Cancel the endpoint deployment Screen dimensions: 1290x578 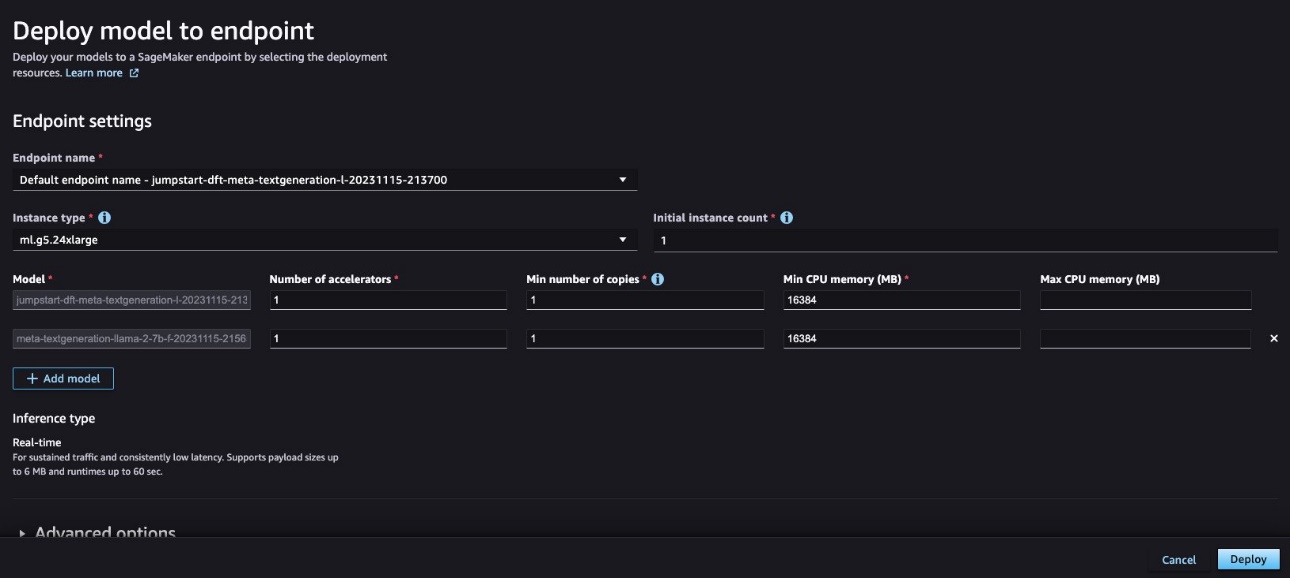(1179, 560)
